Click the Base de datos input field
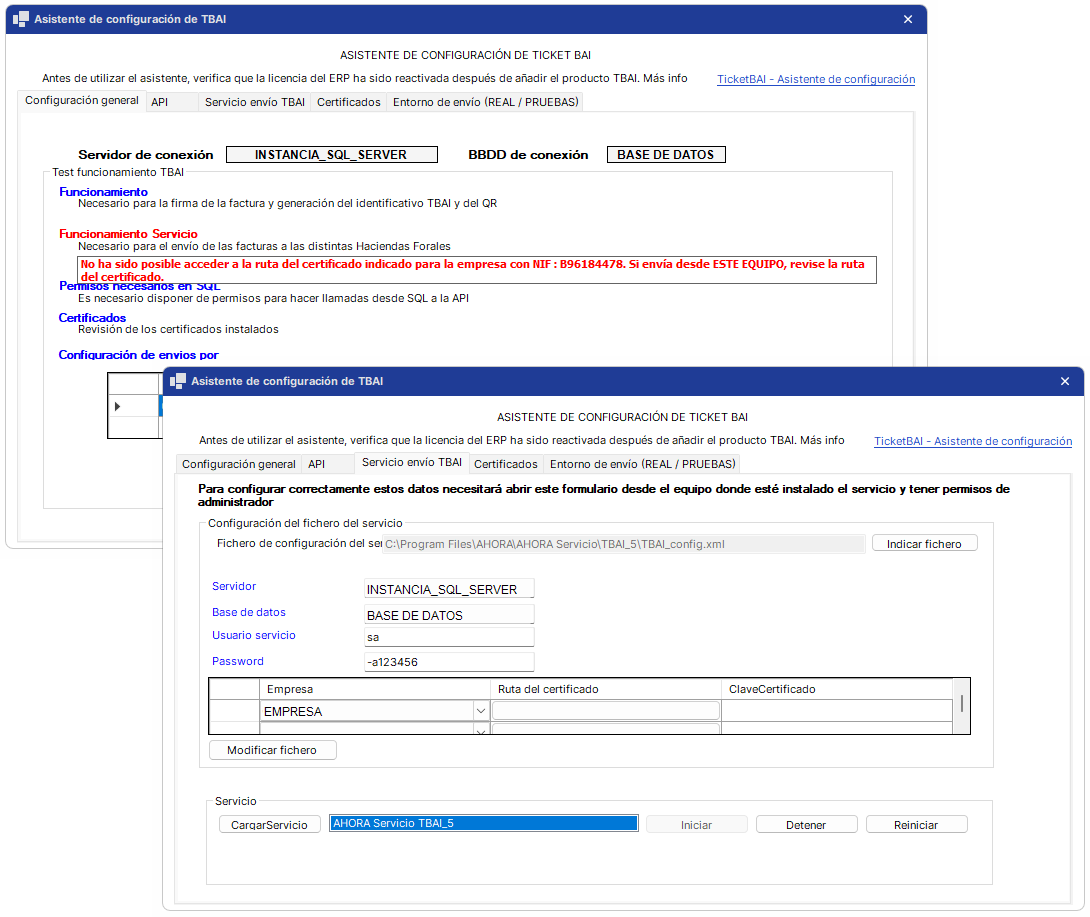 [x=449, y=615]
